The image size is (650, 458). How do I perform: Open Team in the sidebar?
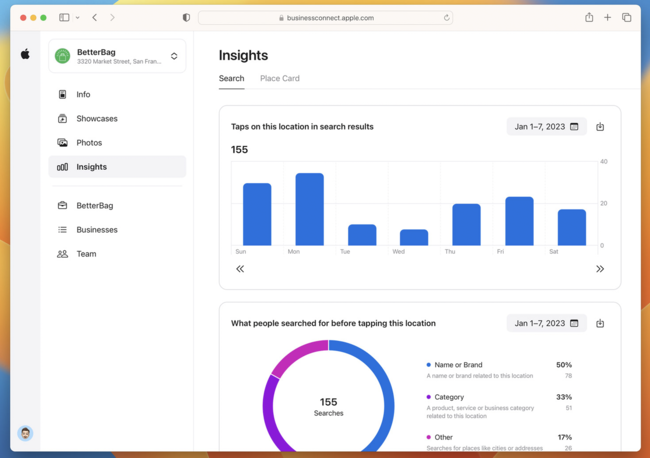[x=117, y=254]
